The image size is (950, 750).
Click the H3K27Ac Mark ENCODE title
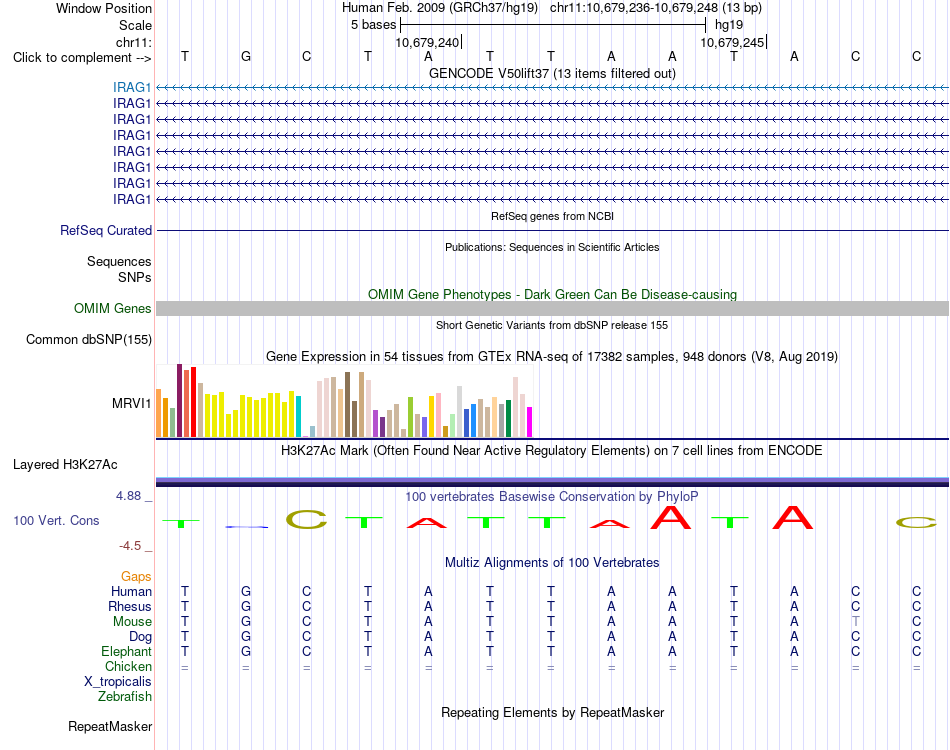(552, 451)
